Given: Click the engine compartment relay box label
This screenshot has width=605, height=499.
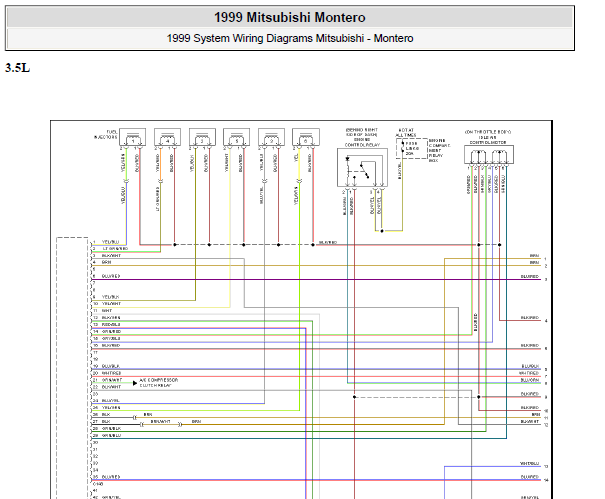Looking at the screenshot, I should 439,151.
